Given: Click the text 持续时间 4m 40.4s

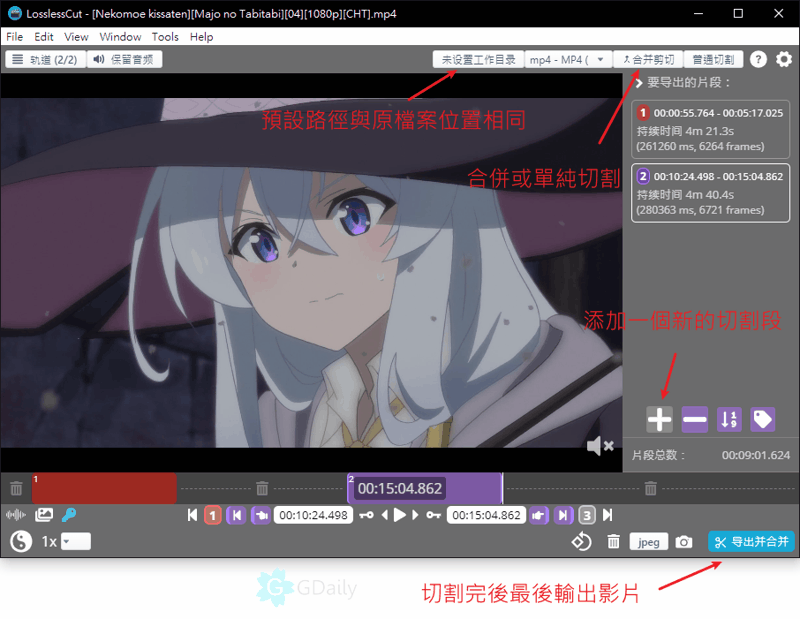Looking at the screenshot, I should pos(685,195).
